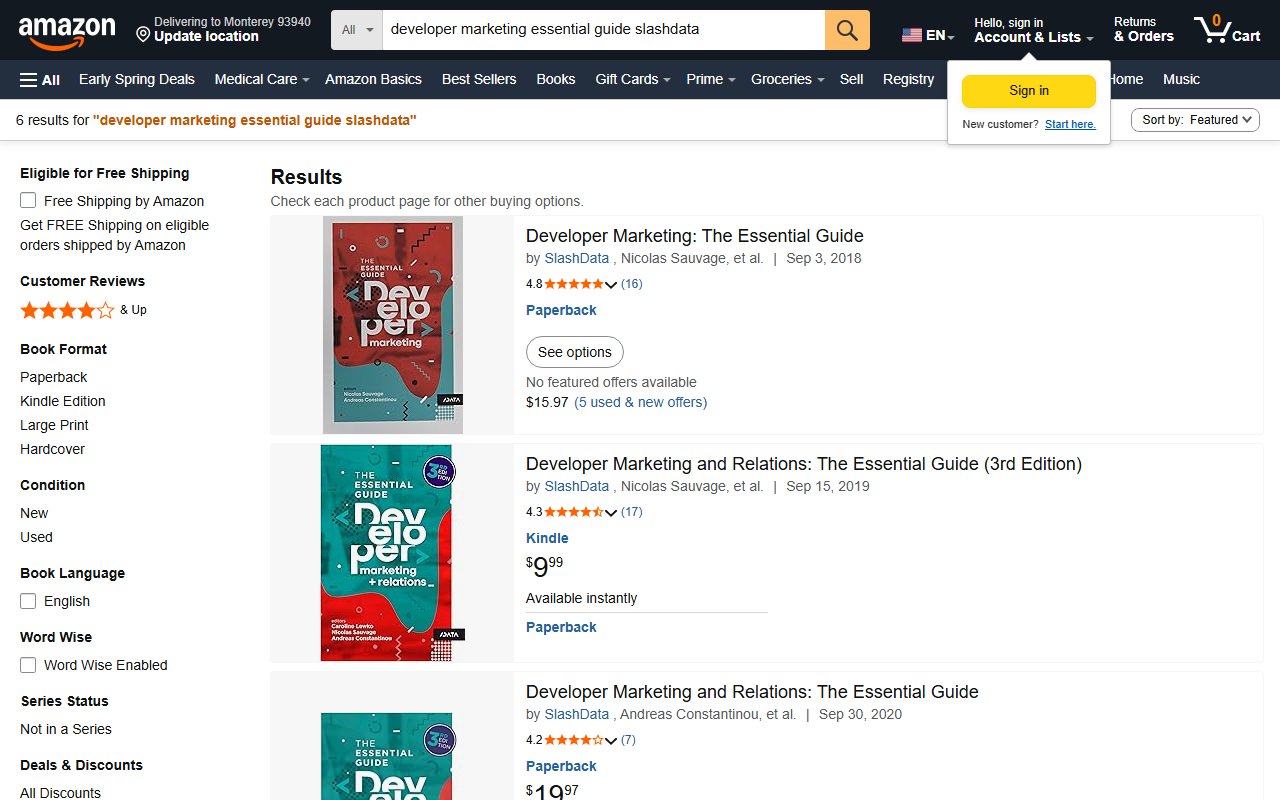Click inside the search input field
Viewport: 1280px width, 800px height.
[x=600, y=29]
